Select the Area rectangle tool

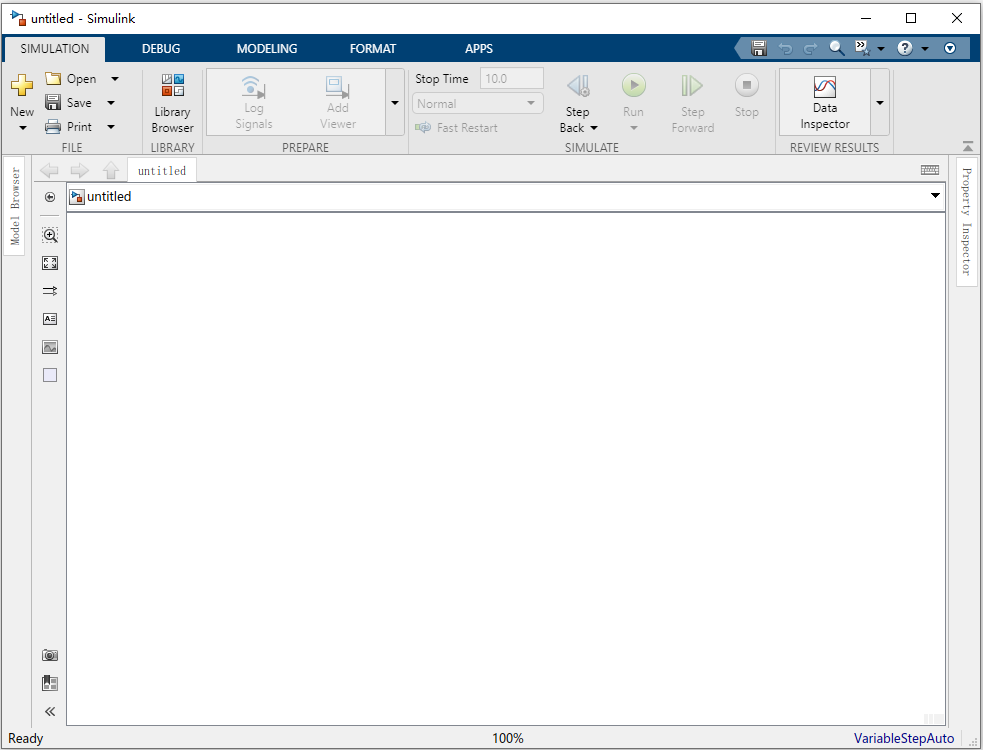click(50, 375)
